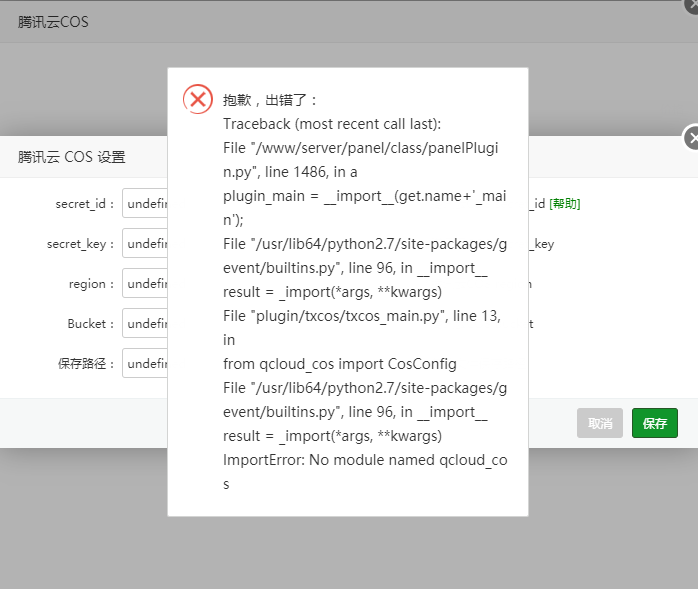Click the region label
Screen dimensions: 698x589
point(91,284)
